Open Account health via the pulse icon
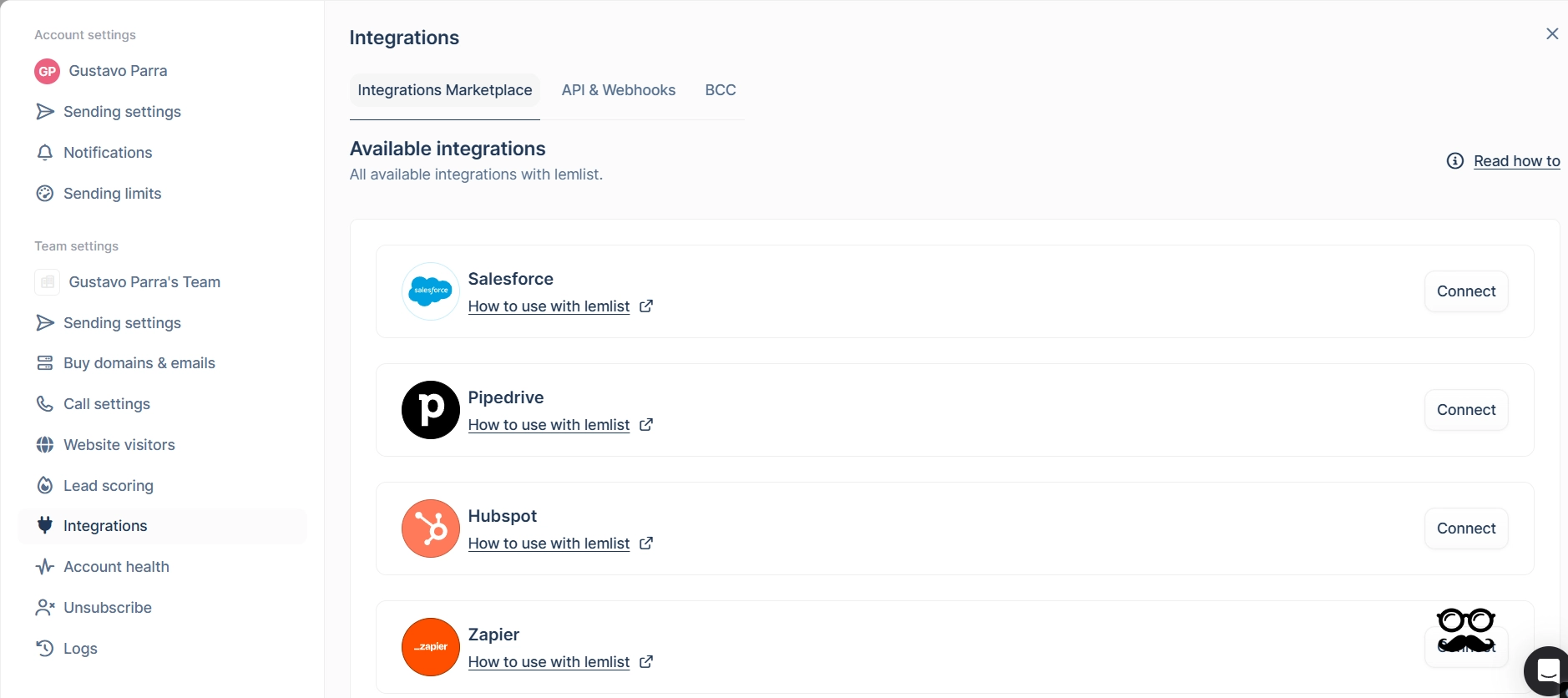Image resolution: width=1568 pixels, height=698 pixels. coord(46,566)
